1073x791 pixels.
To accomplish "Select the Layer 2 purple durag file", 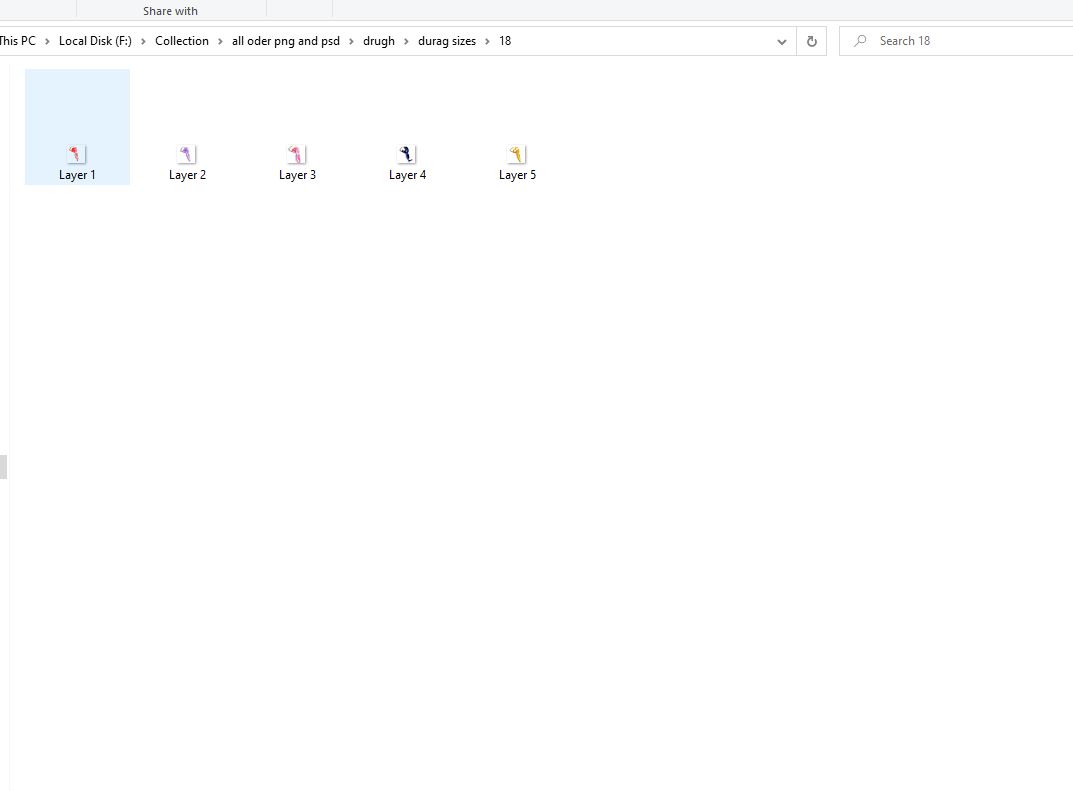I will [x=187, y=154].
